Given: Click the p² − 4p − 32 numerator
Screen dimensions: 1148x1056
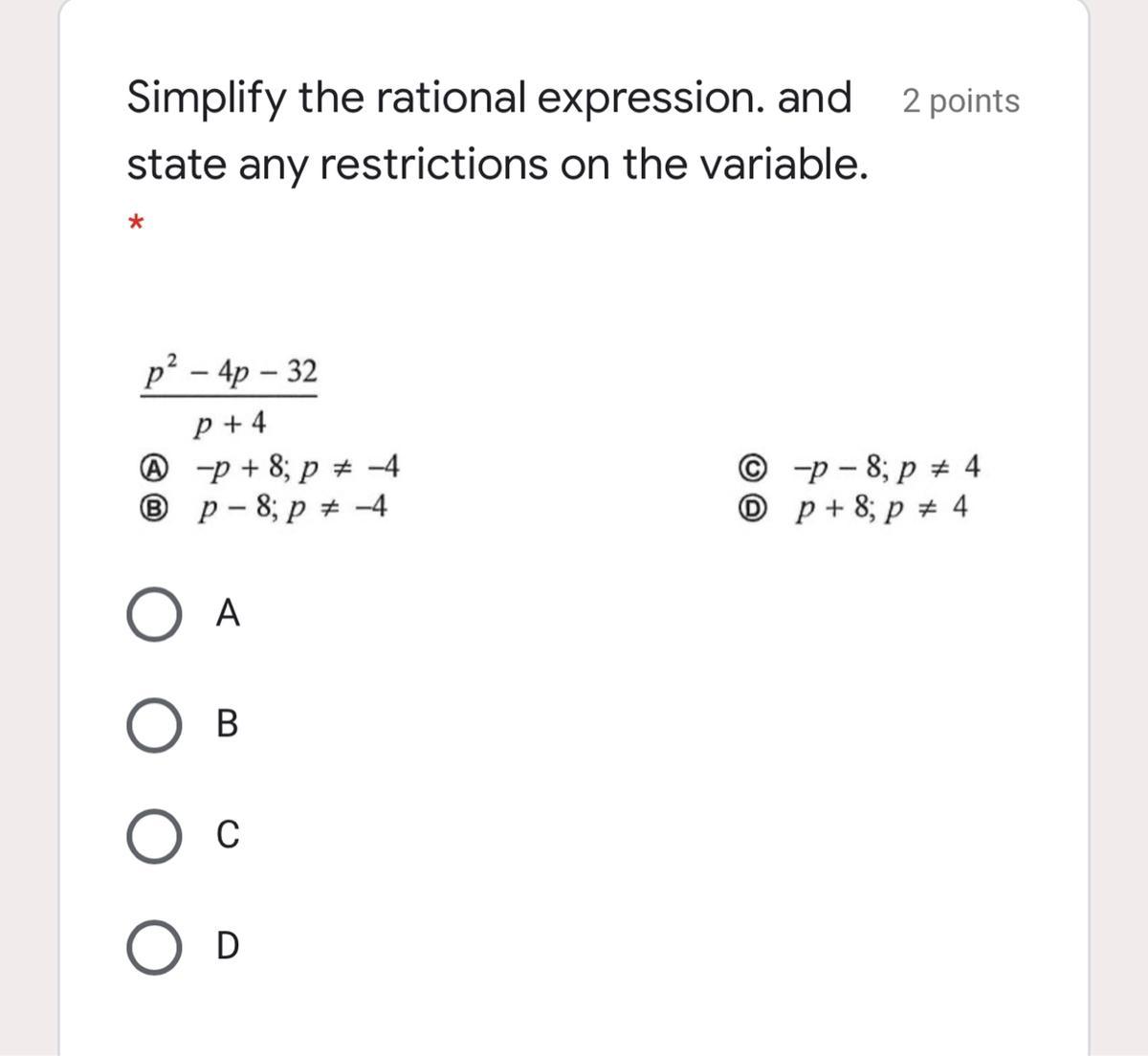Looking at the screenshot, I should [x=230, y=372].
